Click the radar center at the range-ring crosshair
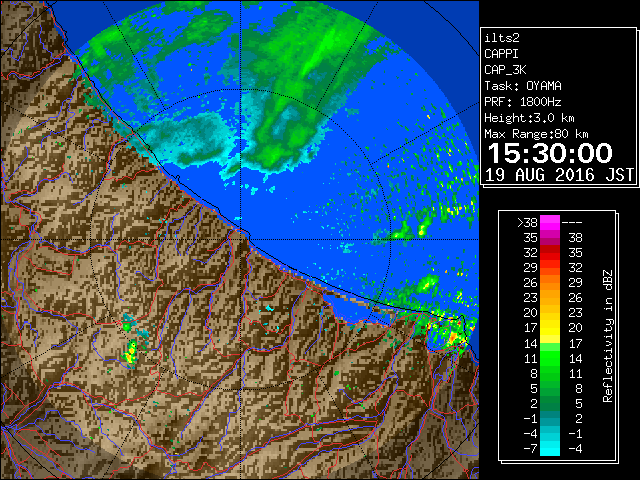This screenshot has width=640, height=480. point(241,240)
